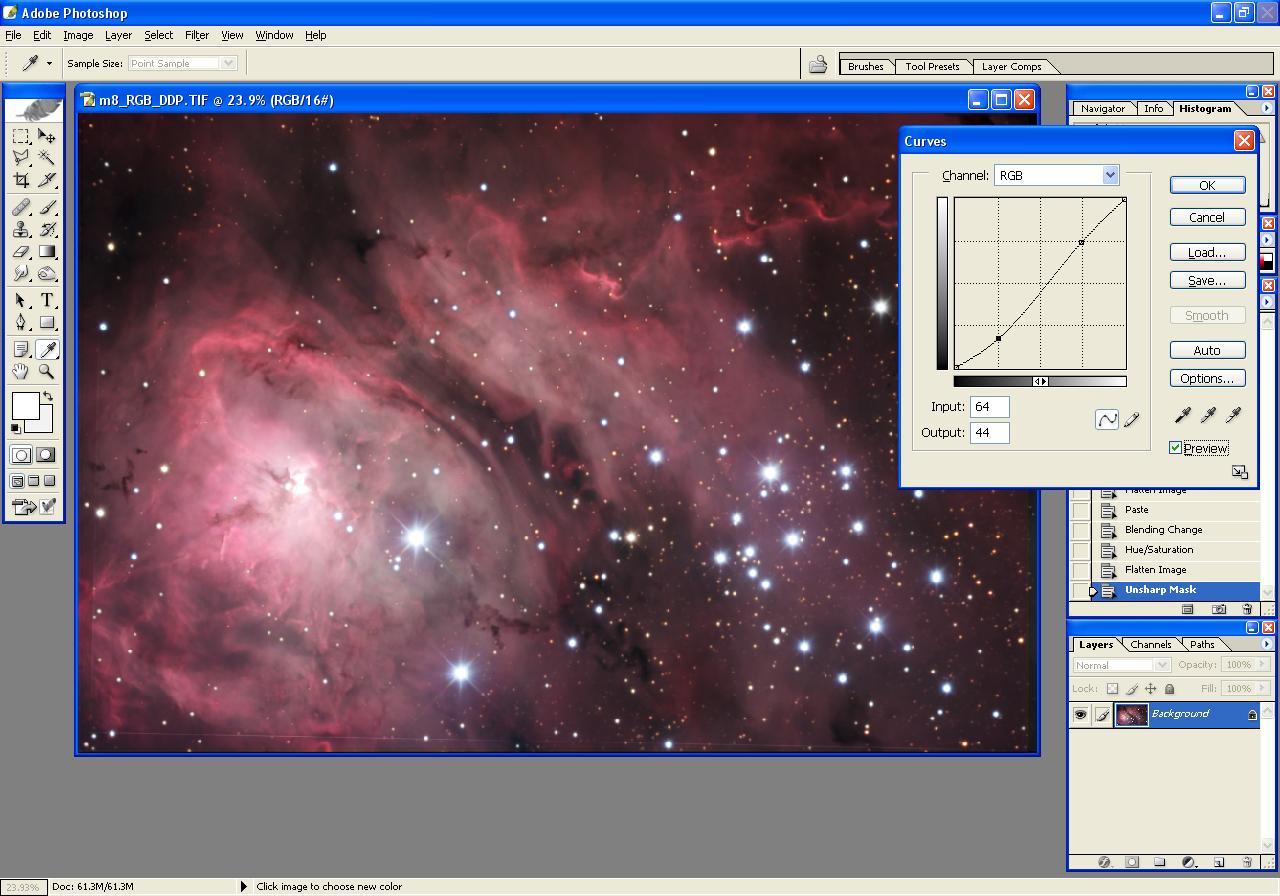This screenshot has width=1280, height=896.
Task: Open the Channel dropdown in Curves
Action: (x=1110, y=175)
